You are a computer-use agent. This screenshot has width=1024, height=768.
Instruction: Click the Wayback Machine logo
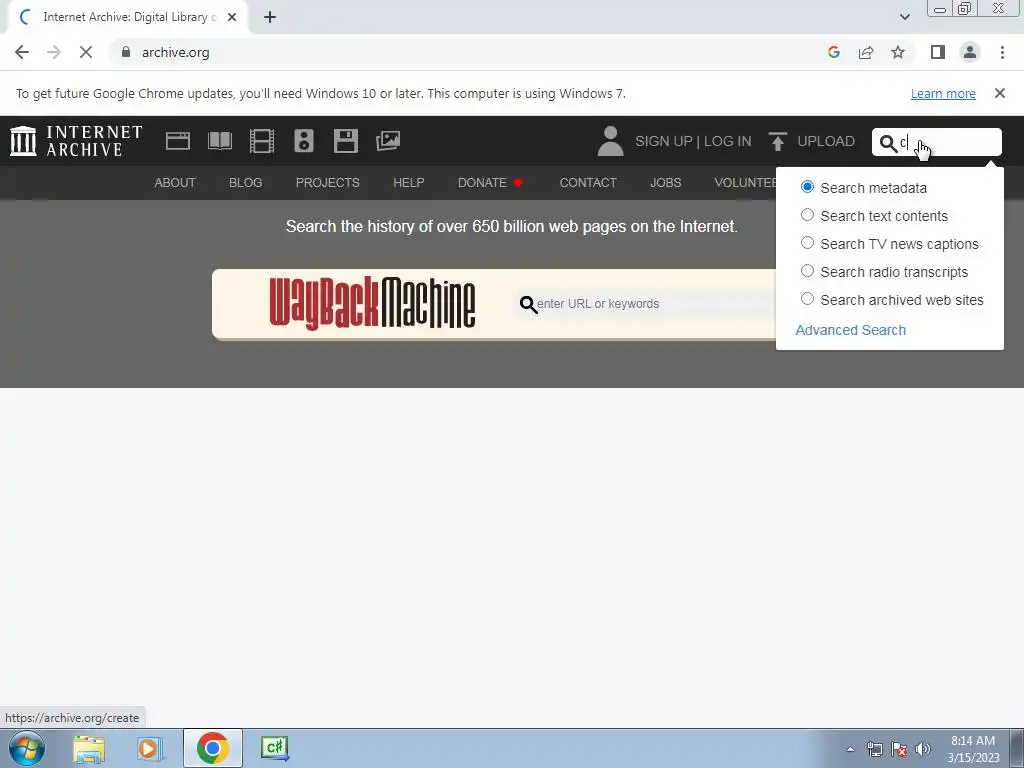[x=372, y=303]
